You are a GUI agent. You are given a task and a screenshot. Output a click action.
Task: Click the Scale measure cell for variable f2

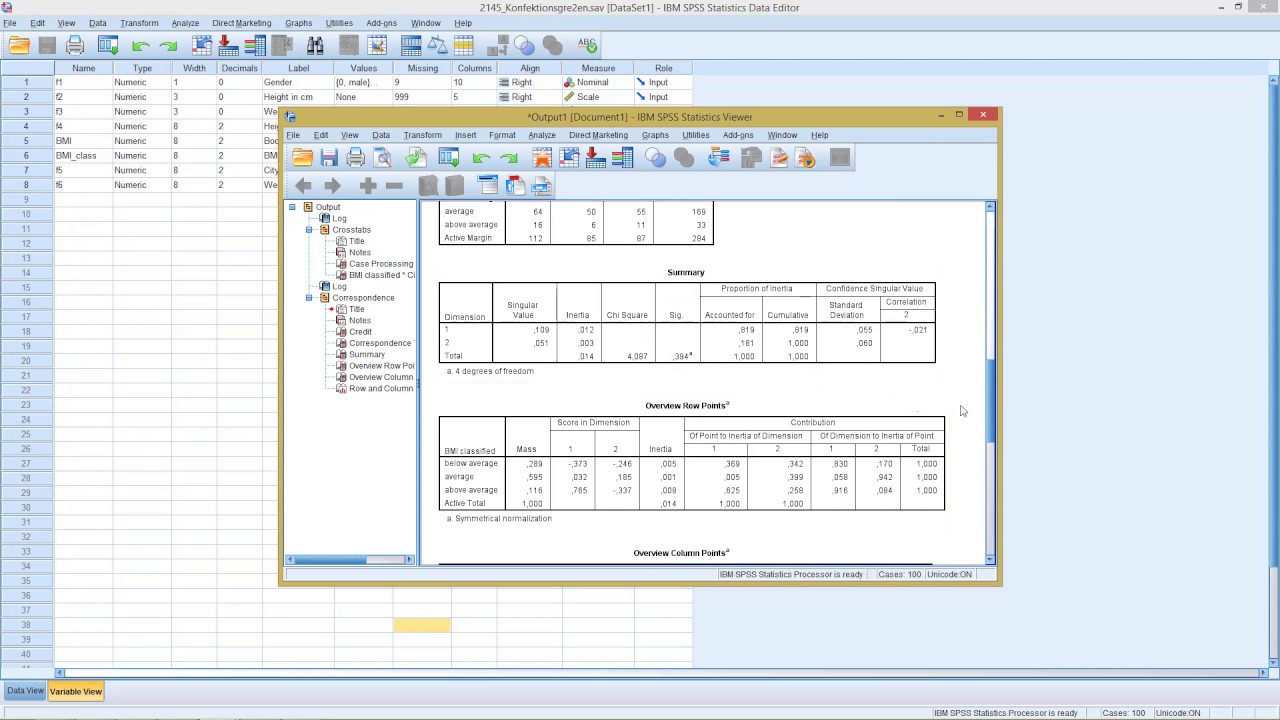click(x=598, y=97)
